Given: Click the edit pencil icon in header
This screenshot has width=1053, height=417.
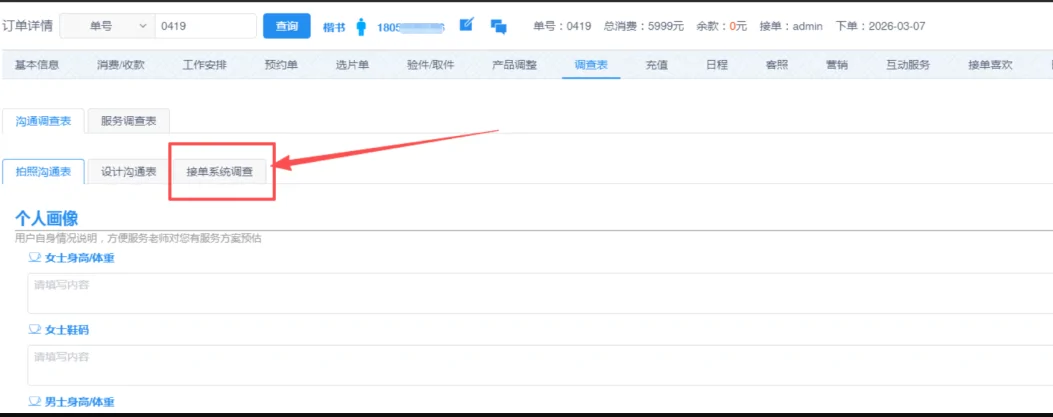Looking at the screenshot, I should pos(466,26).
